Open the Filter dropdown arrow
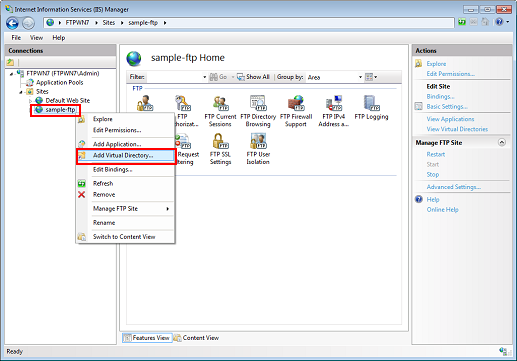 204,77
